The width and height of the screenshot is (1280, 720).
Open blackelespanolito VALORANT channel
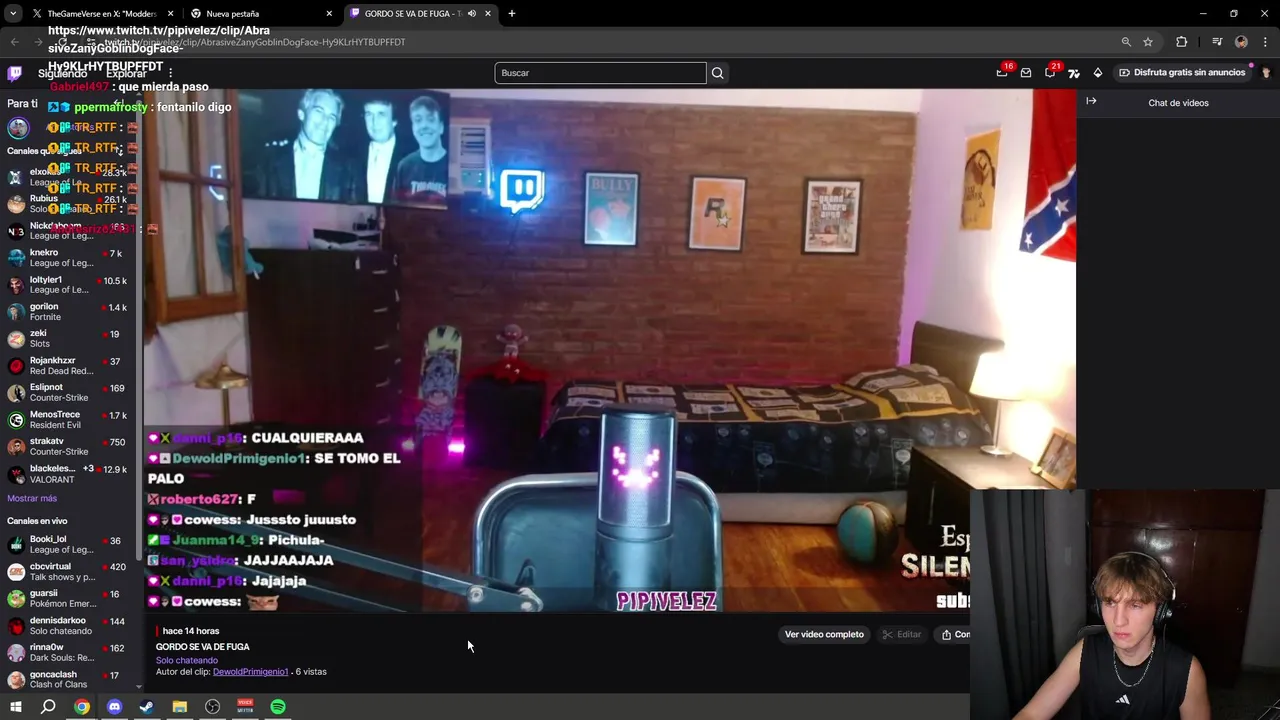pyautogui.click(x=68, y=473)
